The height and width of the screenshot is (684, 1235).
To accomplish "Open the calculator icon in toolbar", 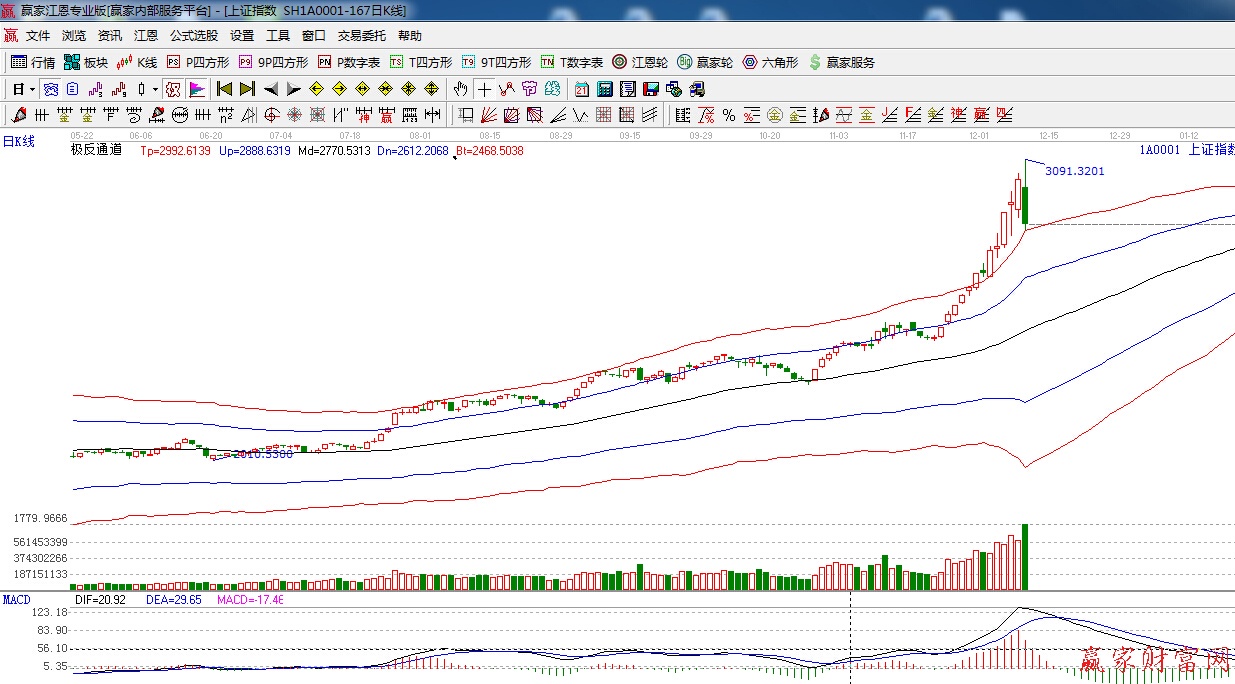I will [604, 89].
